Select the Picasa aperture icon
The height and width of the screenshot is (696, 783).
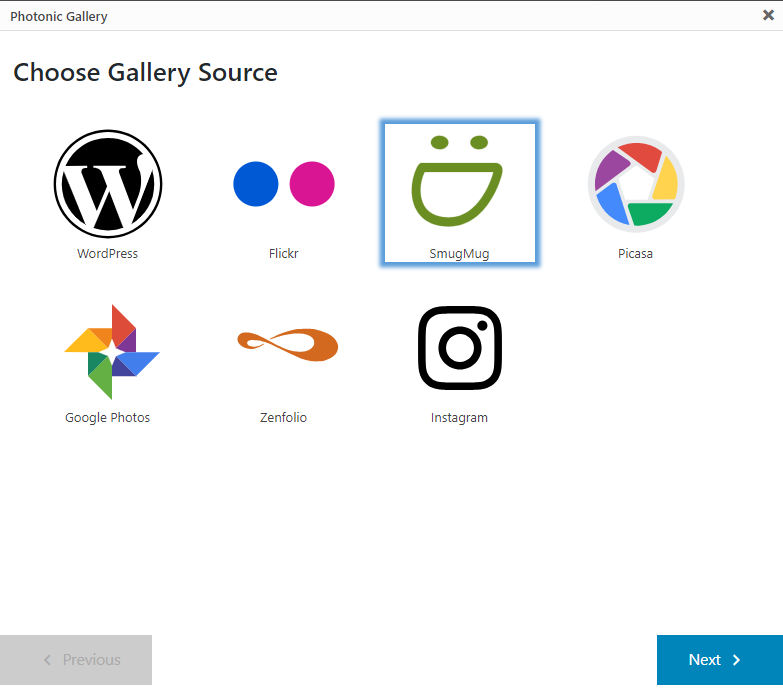tap(635, 184)
